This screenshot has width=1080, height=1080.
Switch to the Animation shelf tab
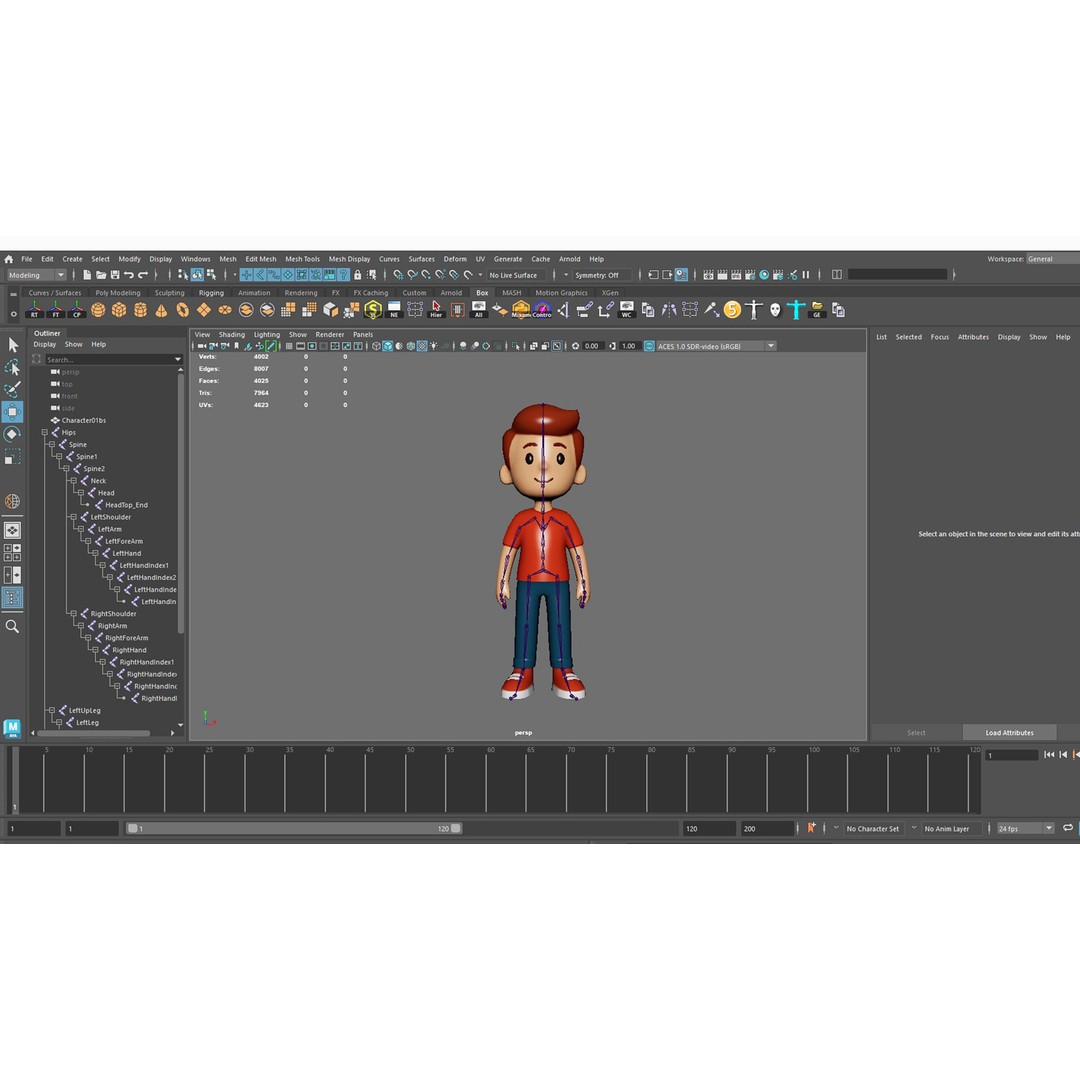254,292
